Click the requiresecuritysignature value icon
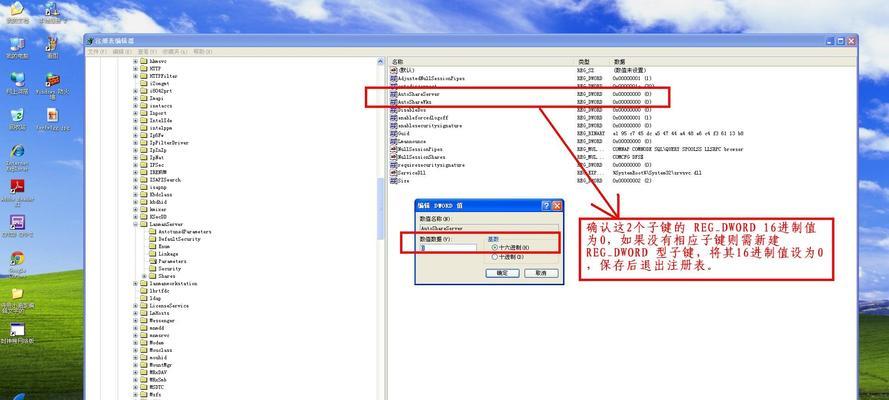 pos(394,165)
